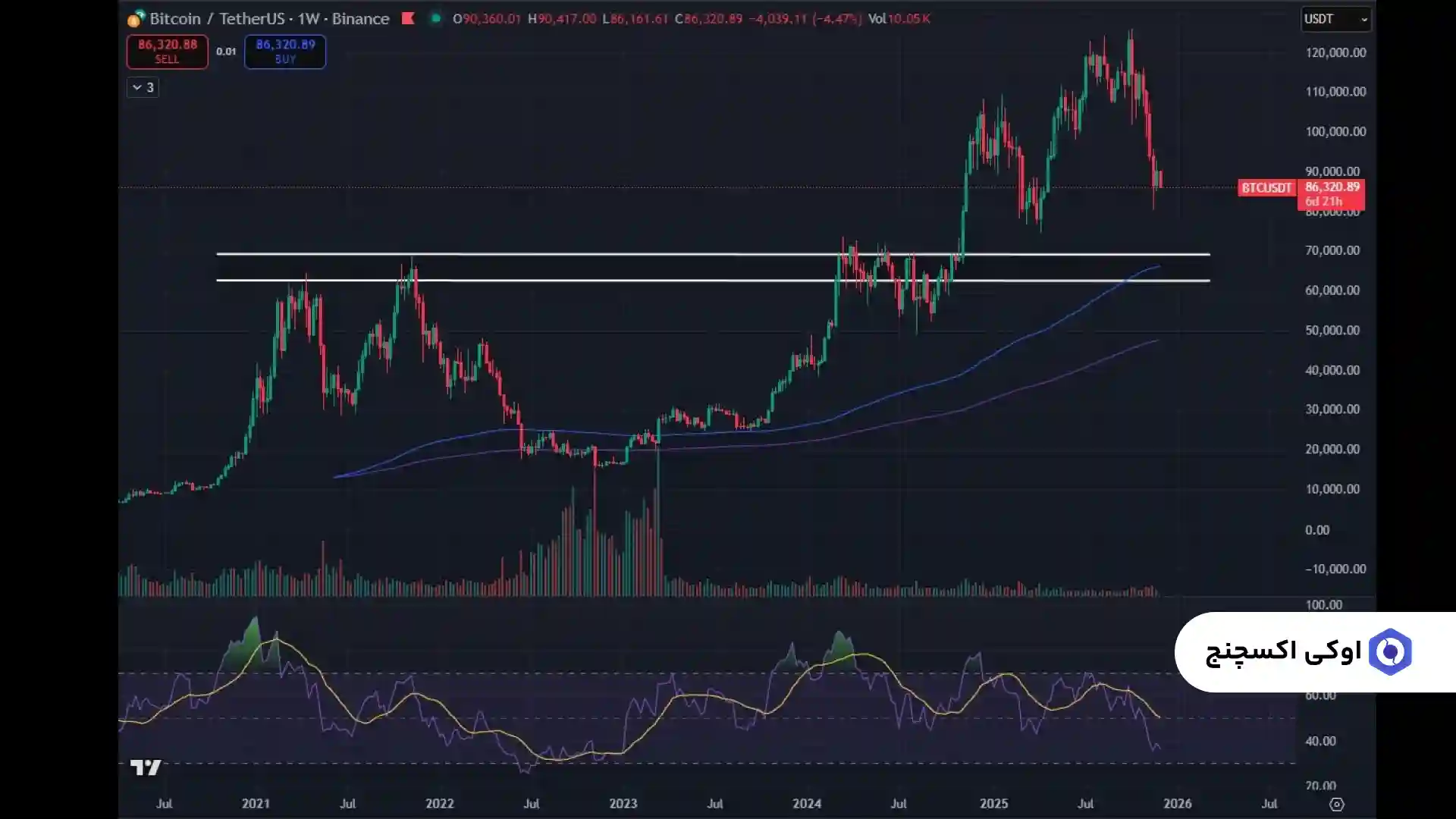Click the red BTCUSDT price tag

(1266, 187)
